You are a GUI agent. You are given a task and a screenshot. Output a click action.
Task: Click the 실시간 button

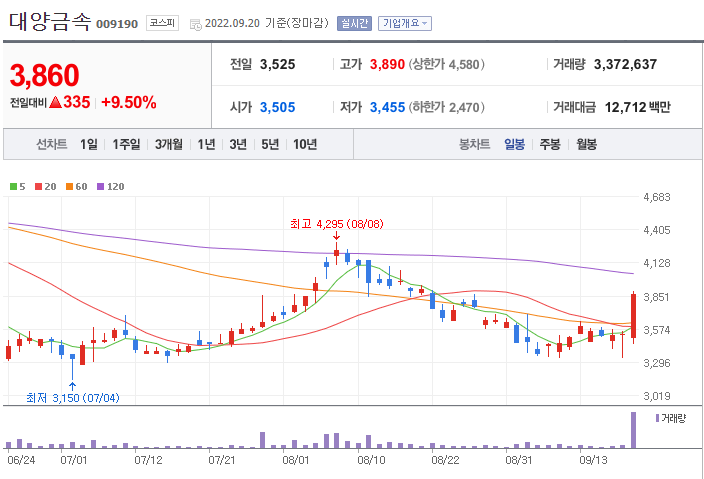[x=354, y=23]
